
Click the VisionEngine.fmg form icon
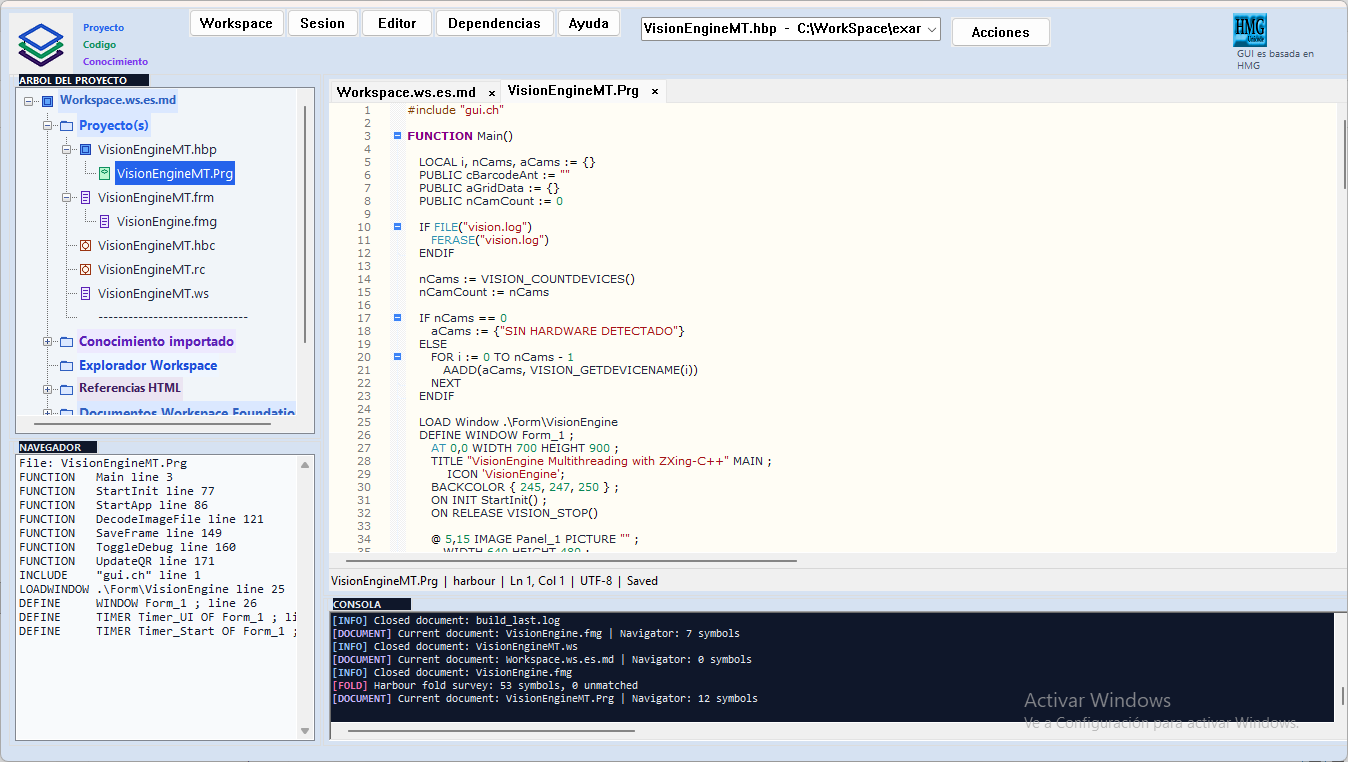pyautogui.click(x=104, y=221)
